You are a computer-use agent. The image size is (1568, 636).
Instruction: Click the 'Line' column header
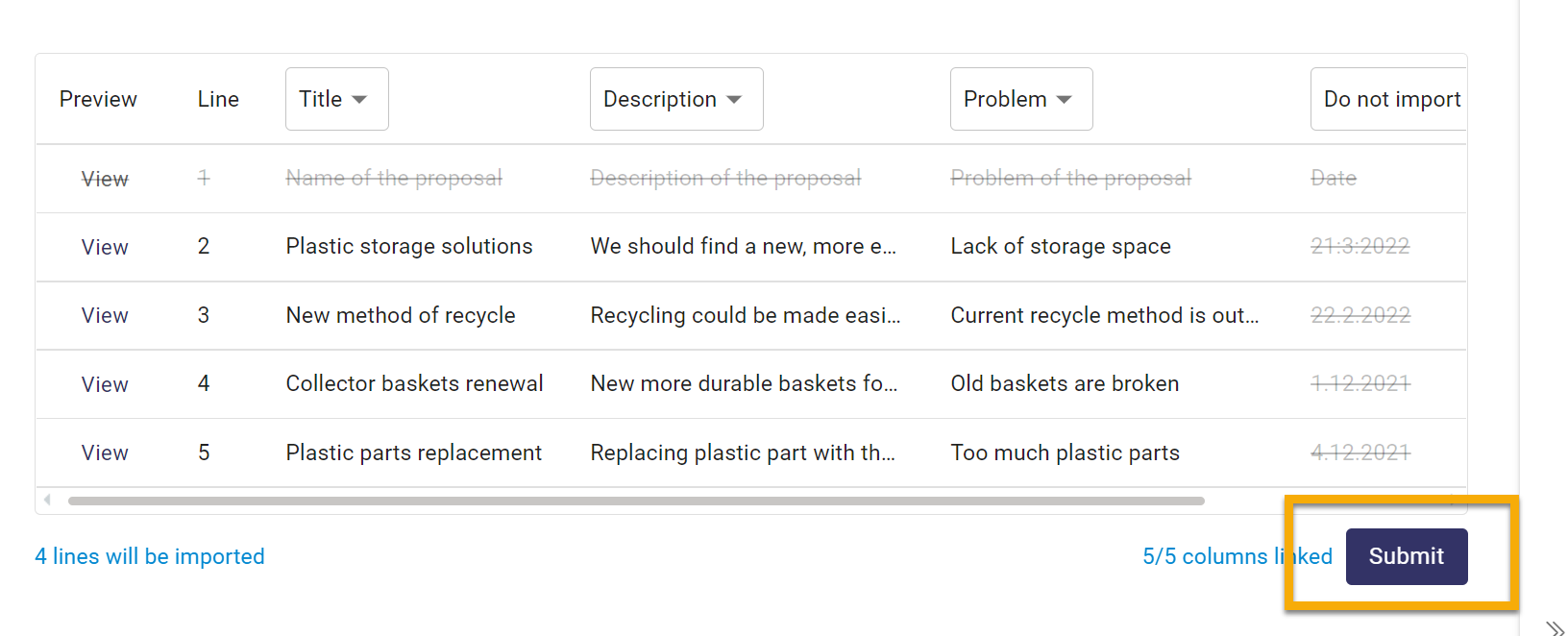pyautogui.click(x=218, y=99)
